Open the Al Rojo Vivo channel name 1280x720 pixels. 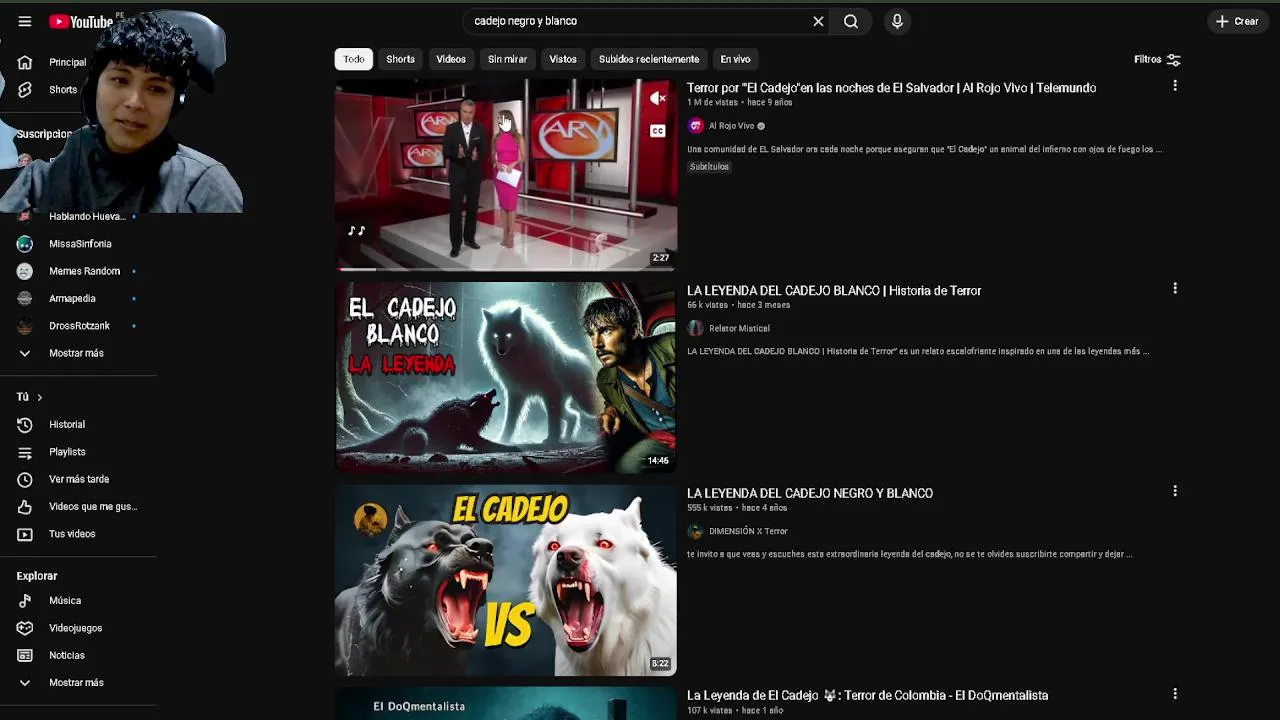pos(731,126)
